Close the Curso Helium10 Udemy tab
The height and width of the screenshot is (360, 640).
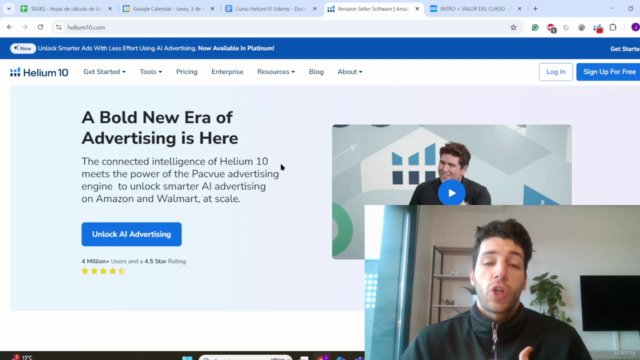click(315, 9)
